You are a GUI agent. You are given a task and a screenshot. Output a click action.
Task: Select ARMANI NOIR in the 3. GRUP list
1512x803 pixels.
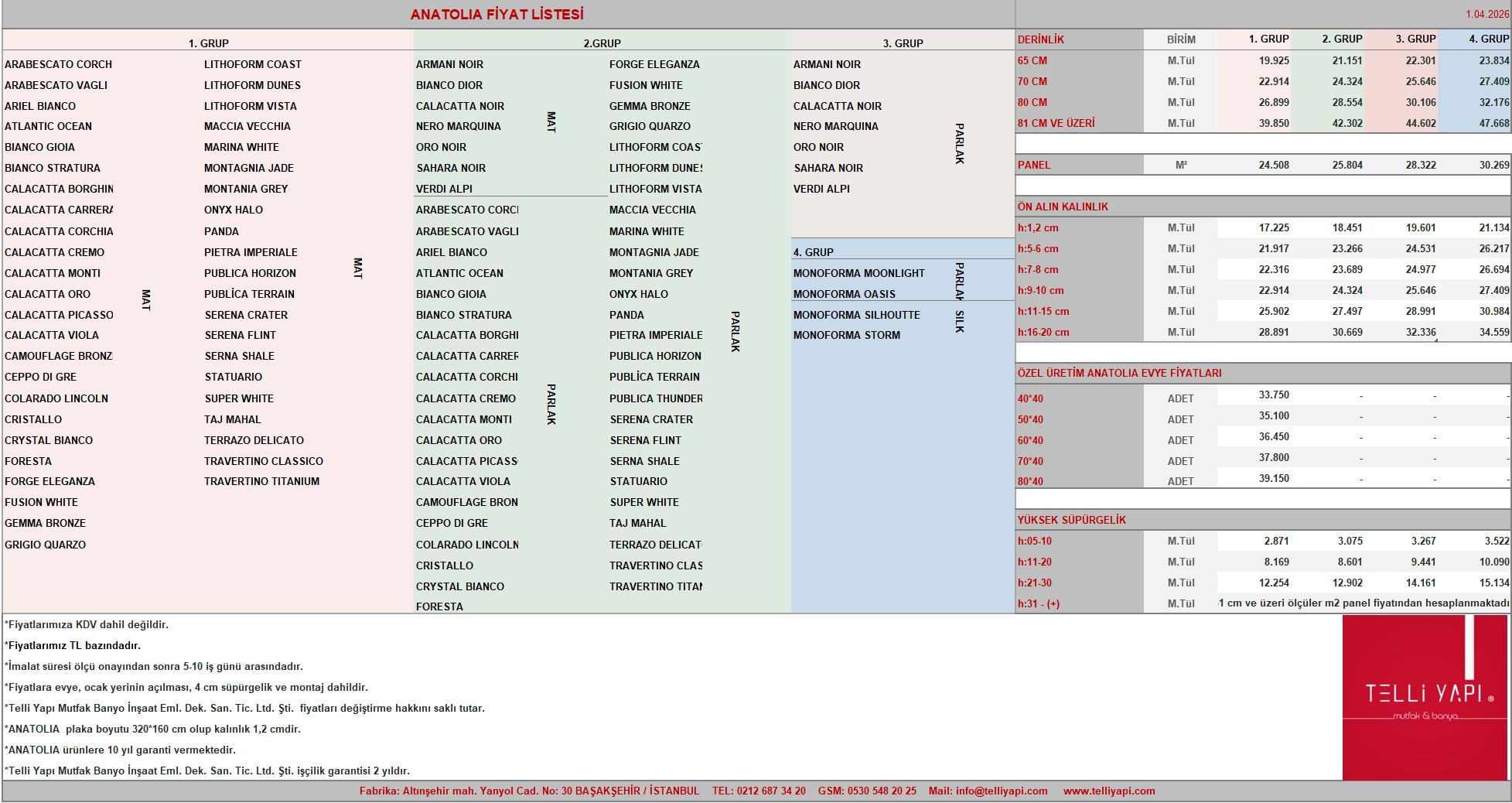pyautogui.click(x=828, y=64)
